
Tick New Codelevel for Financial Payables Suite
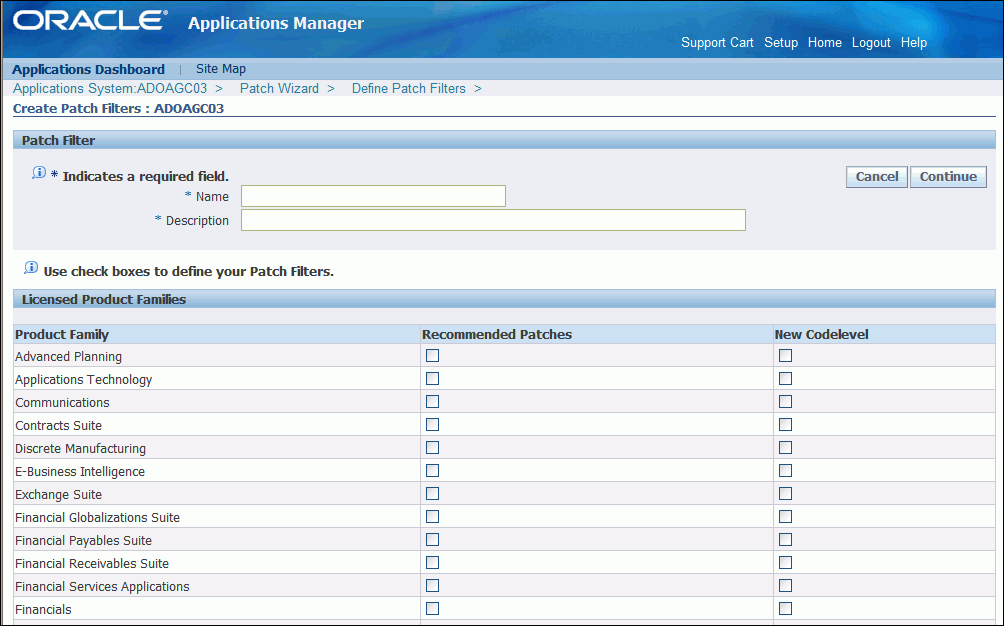point(786,540)
